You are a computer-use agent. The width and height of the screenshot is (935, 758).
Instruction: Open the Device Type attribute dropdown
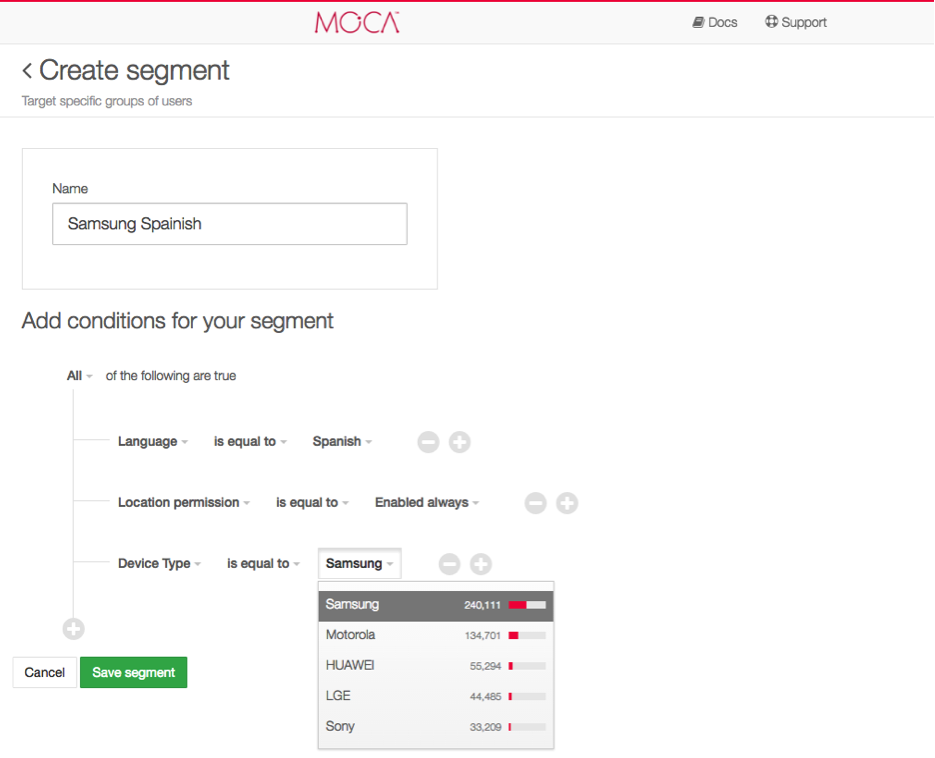click(159, 563)
